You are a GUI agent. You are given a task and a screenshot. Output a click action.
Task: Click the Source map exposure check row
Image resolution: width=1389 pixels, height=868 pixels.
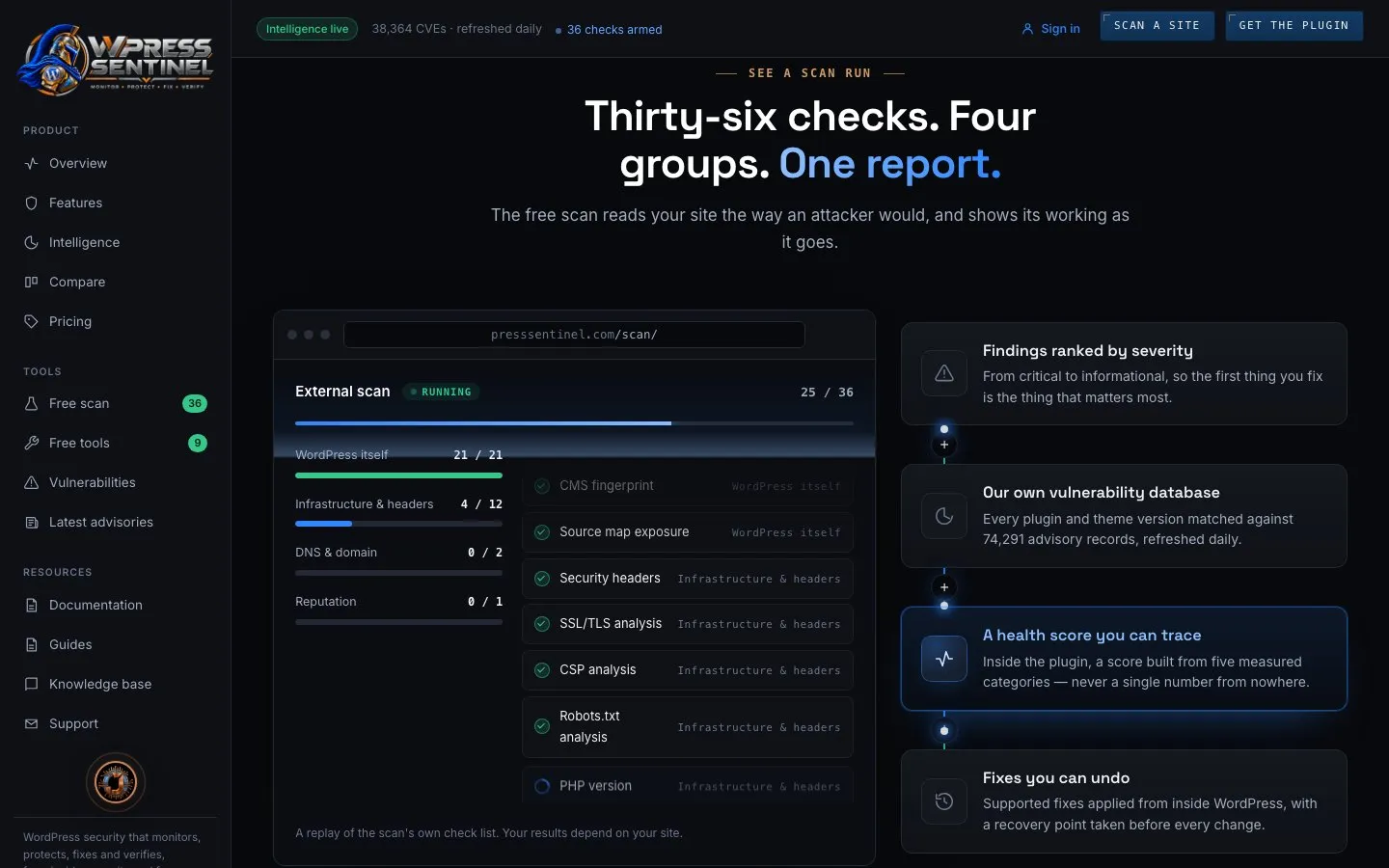(x=688, y=532)
